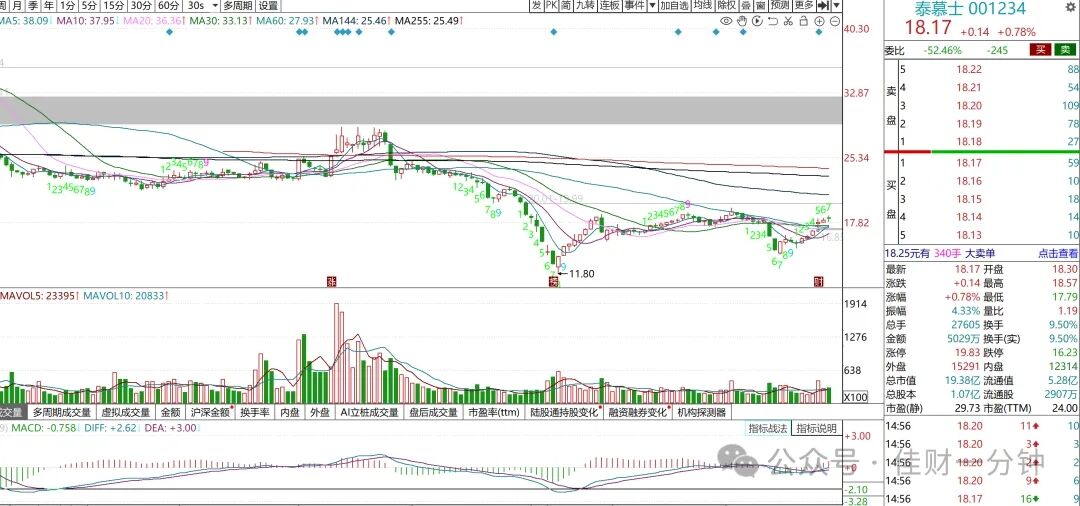Screen dimensions: 1080x506
Task: Select the scissors cut tool
Action: [788, 21]
